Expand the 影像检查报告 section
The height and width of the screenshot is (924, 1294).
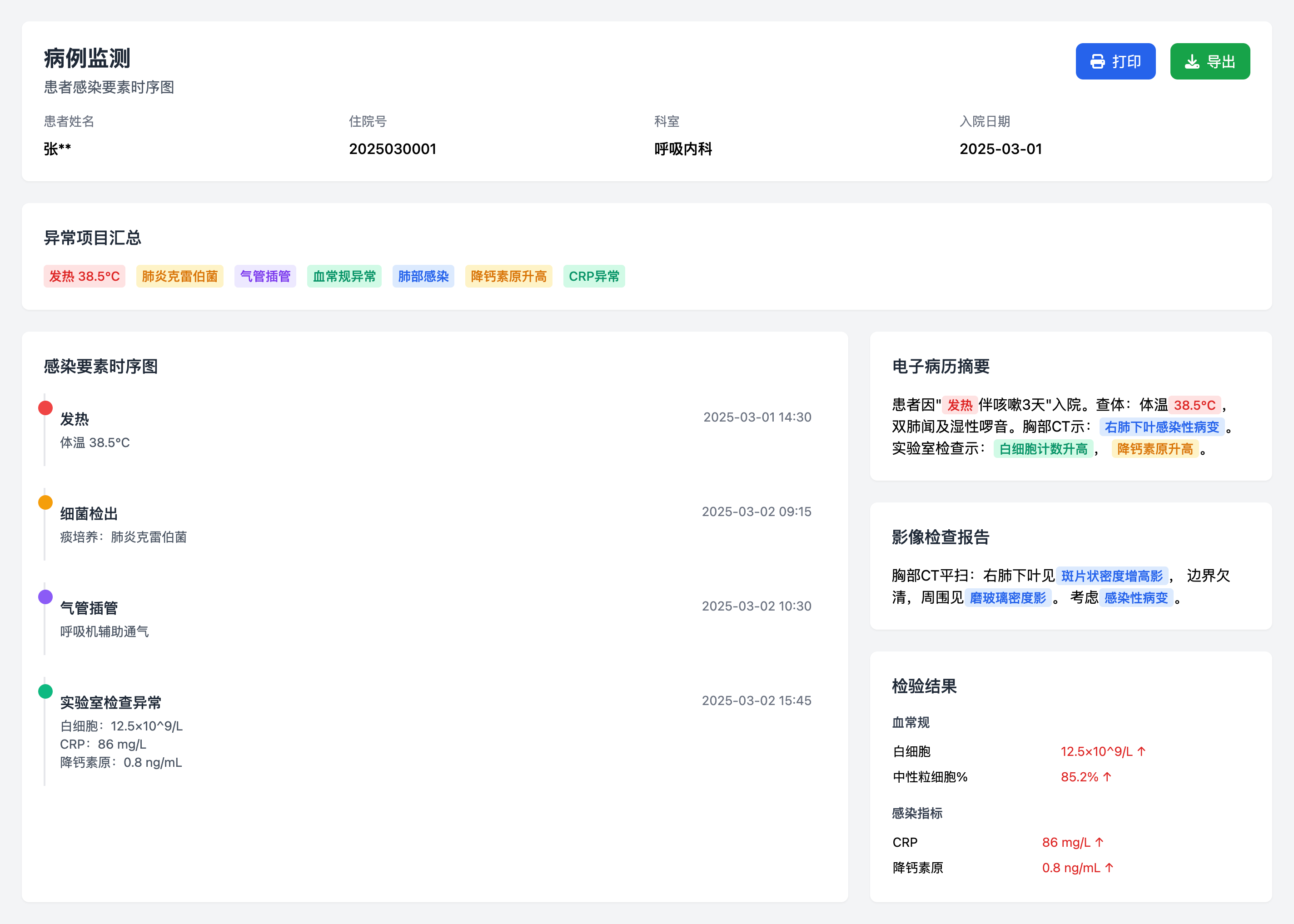941,538
